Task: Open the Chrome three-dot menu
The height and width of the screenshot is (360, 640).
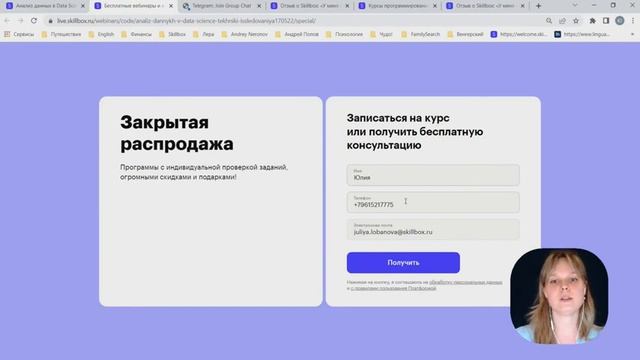Action: pyautogui.click(x=633, y=21)
